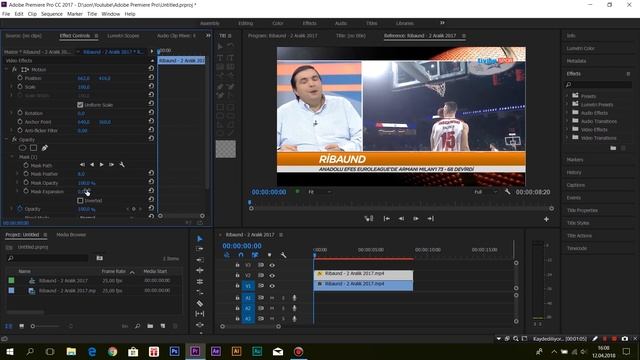Select the free draw bezier pen mask tool
The image size is (640, 360).
tap(44, 148)
